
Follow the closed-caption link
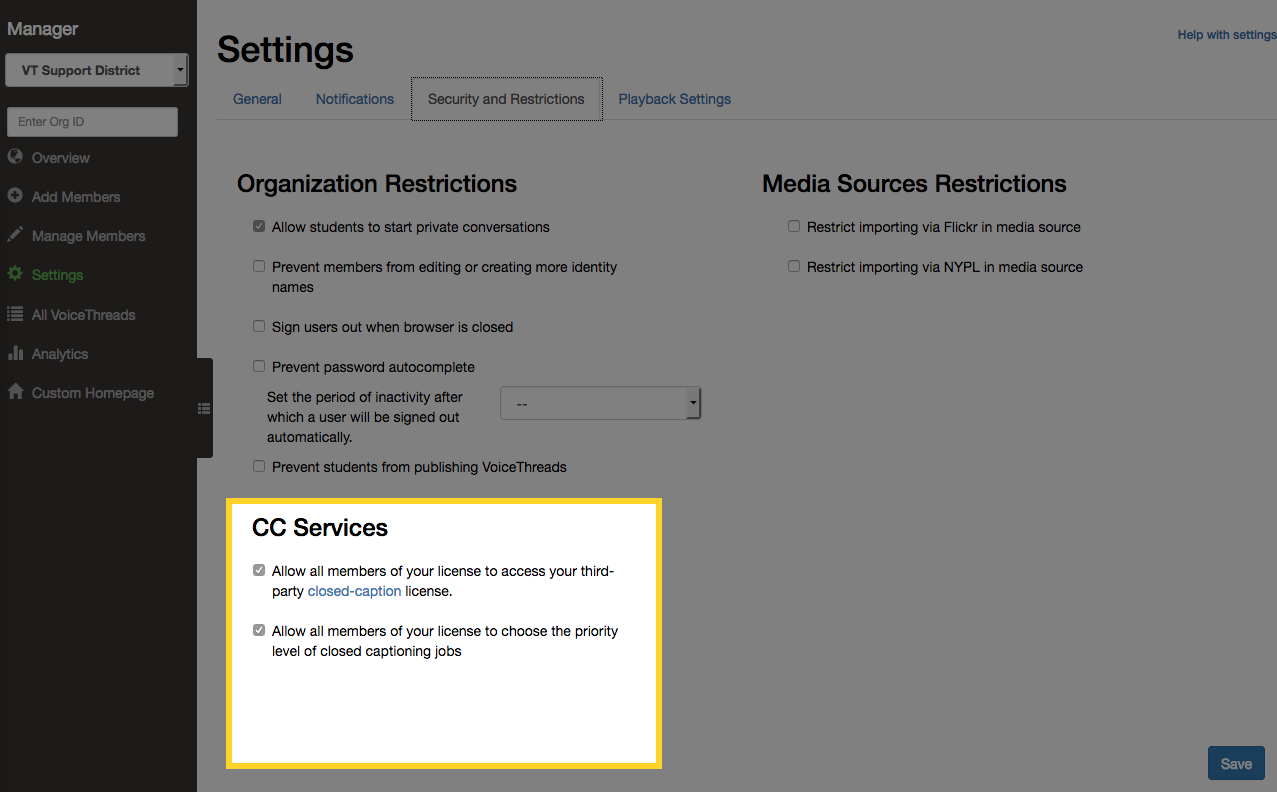(354, 591)
